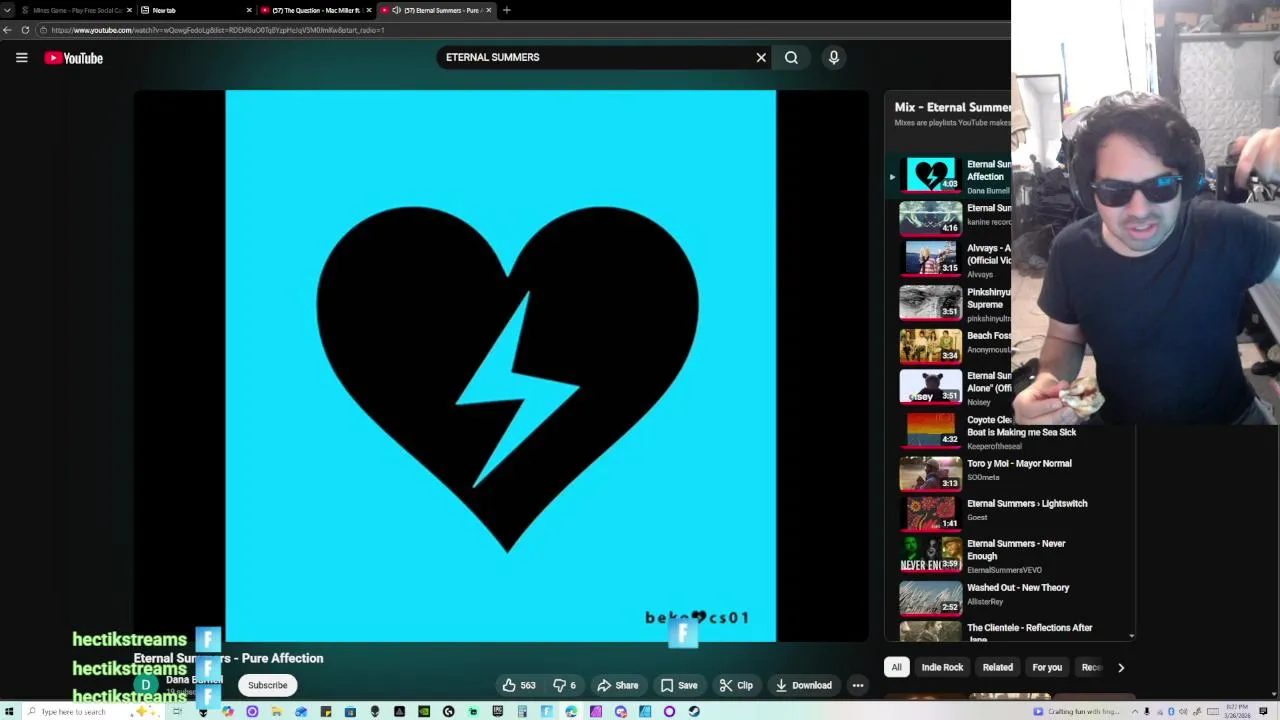Open the Windows Start menu
The width and height of the screenshot is (1280, 720).
9,712
